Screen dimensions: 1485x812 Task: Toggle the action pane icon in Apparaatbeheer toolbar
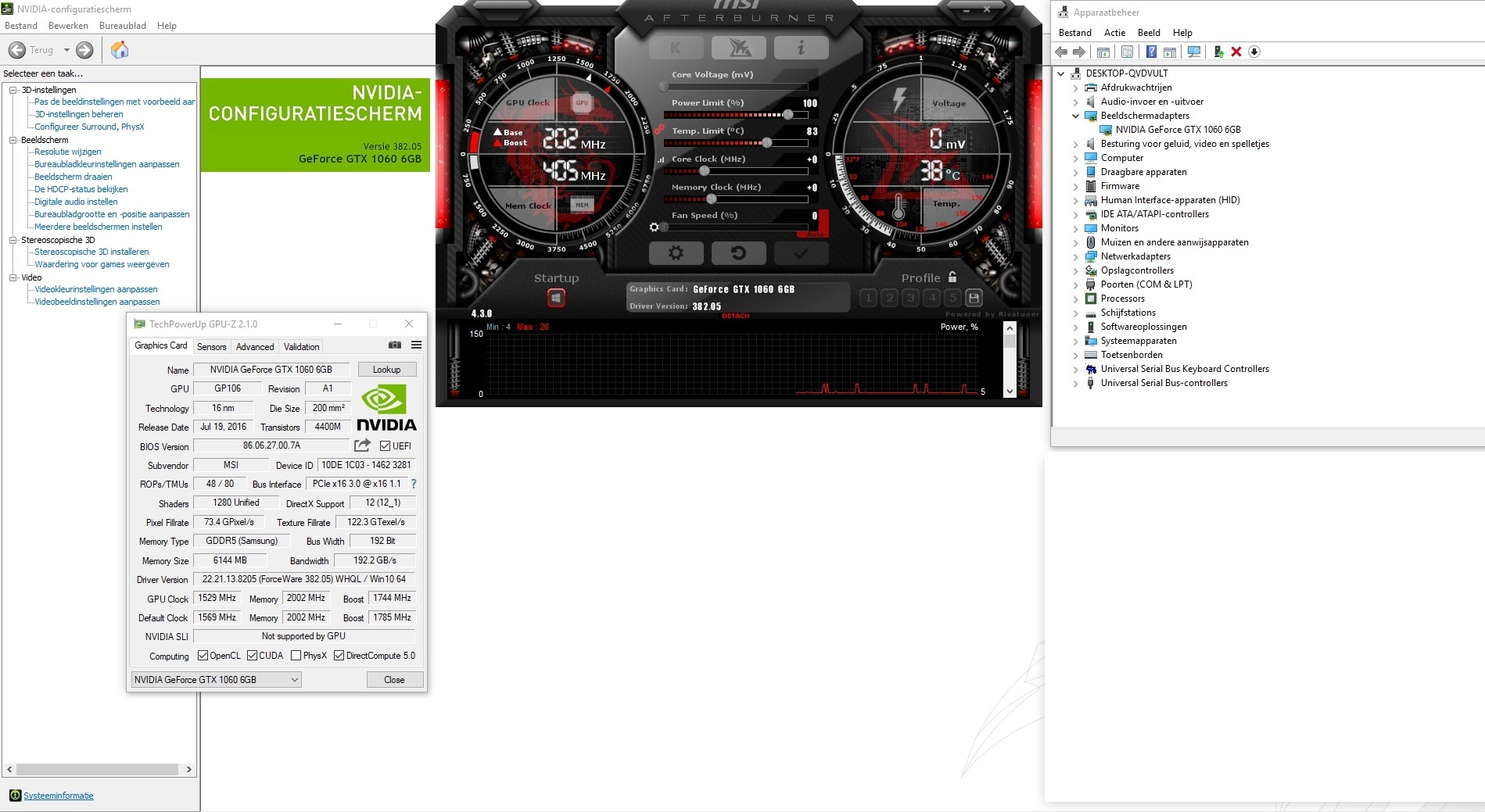[1170, 52]
